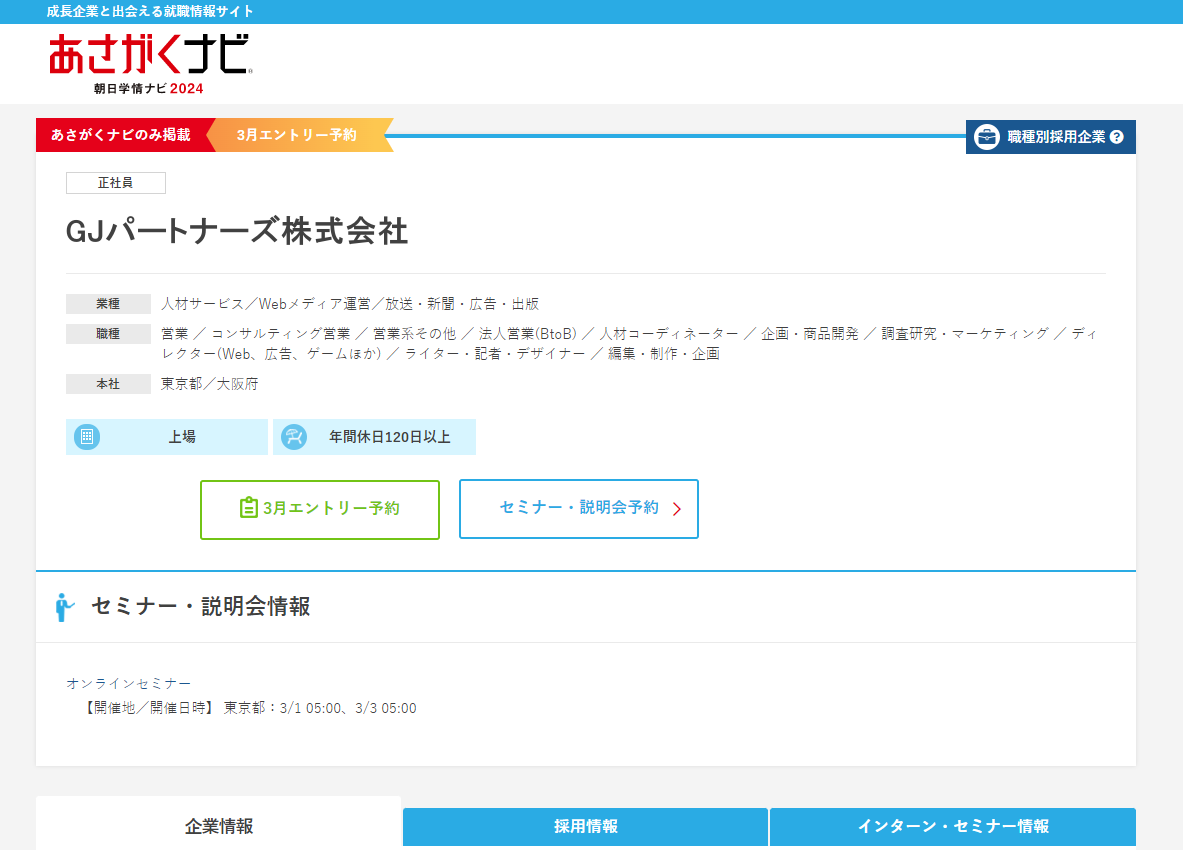Open the オンラインセミナー link
This screenshot has height=850, width=1183.
[128, 683]
